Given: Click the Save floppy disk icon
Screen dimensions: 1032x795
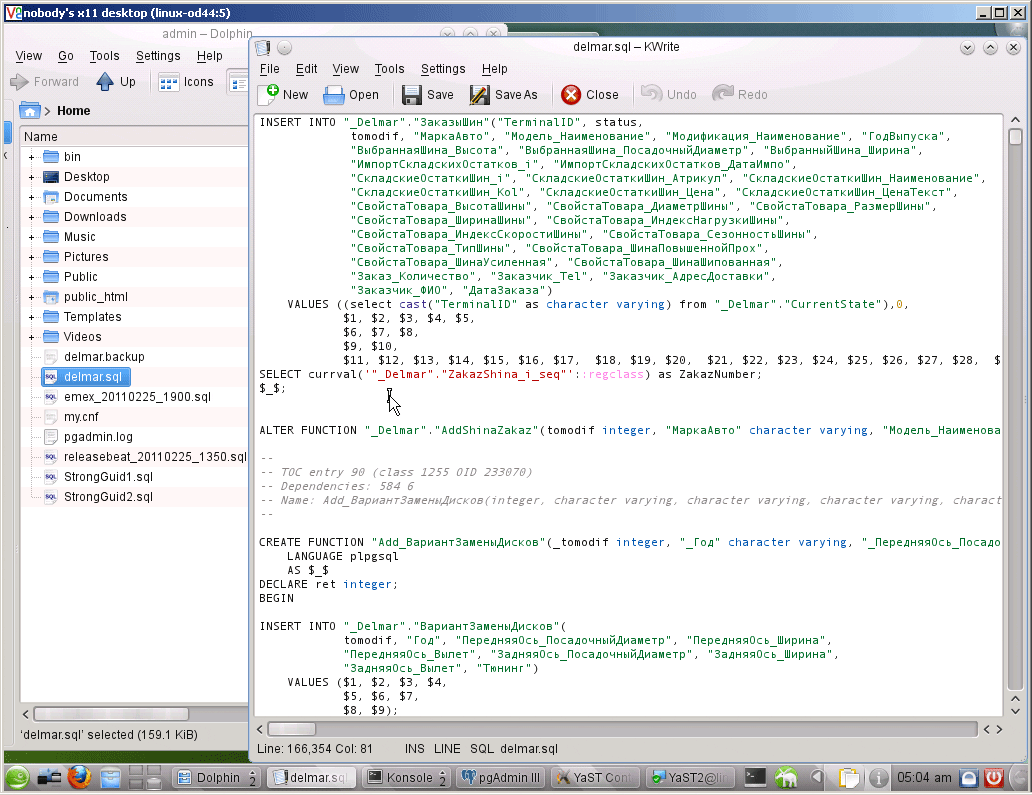Looking at the screenshot, I should pyautogui.click(x=412, y=95).
